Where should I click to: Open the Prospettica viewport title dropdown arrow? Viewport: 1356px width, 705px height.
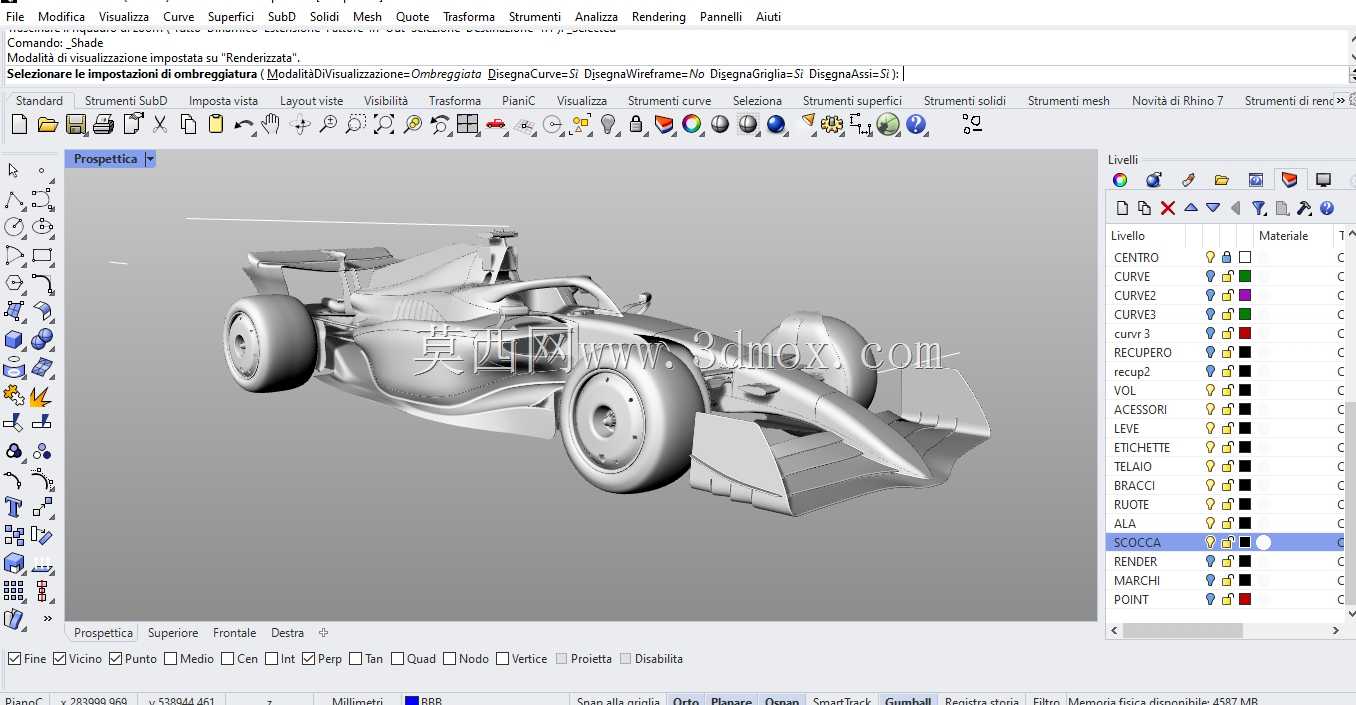pos(150,159)
